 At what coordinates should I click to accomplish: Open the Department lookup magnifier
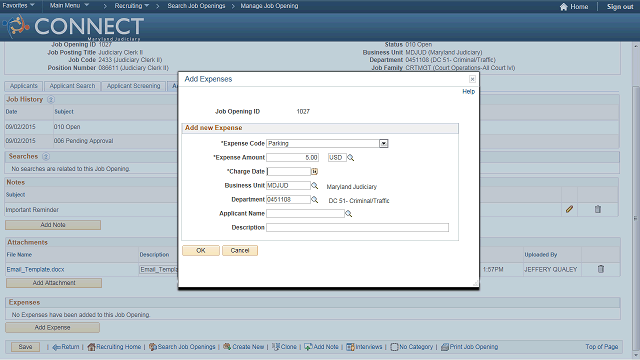click(314, 199)
